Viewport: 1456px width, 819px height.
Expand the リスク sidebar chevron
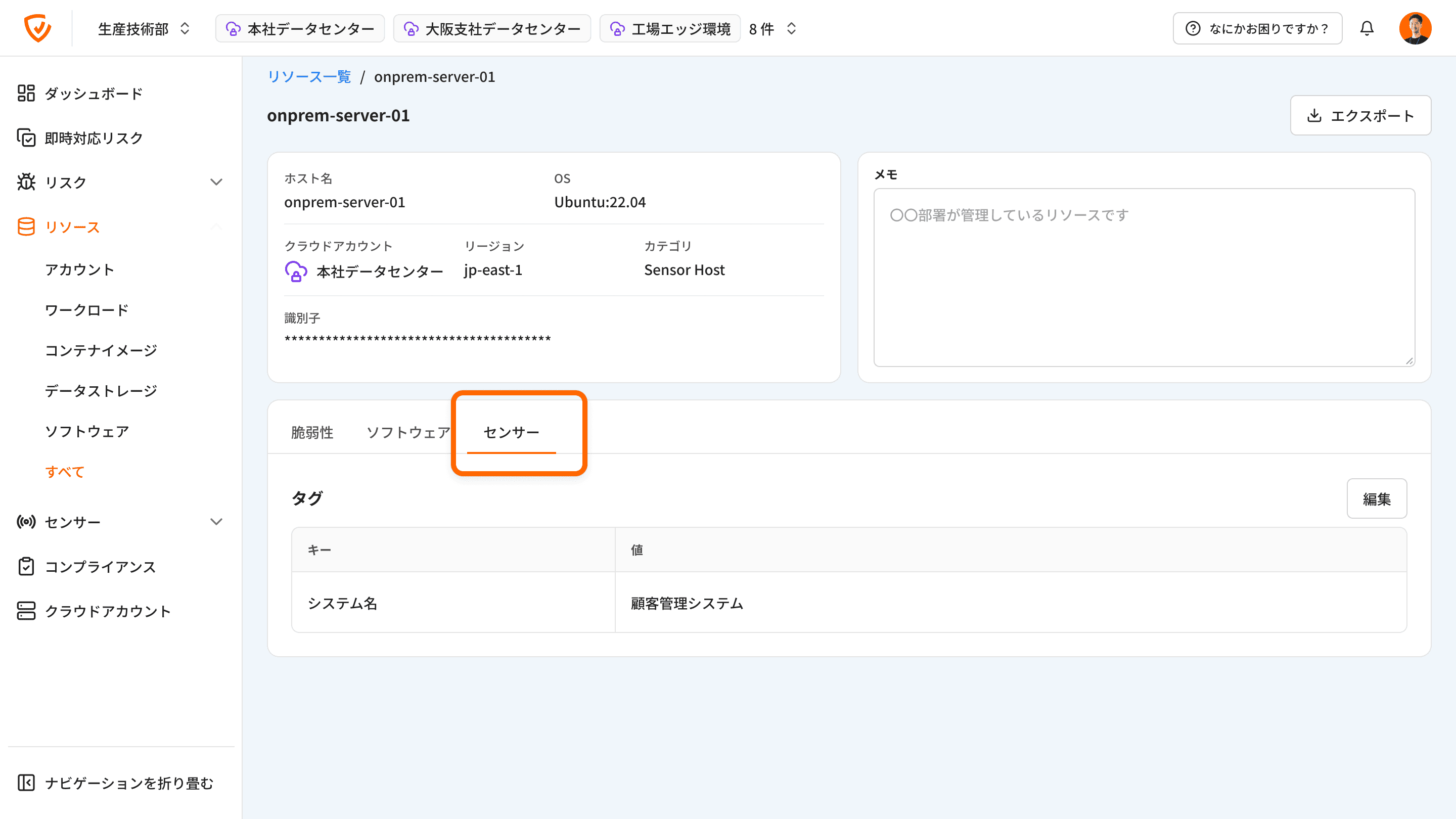coord(216,182)
